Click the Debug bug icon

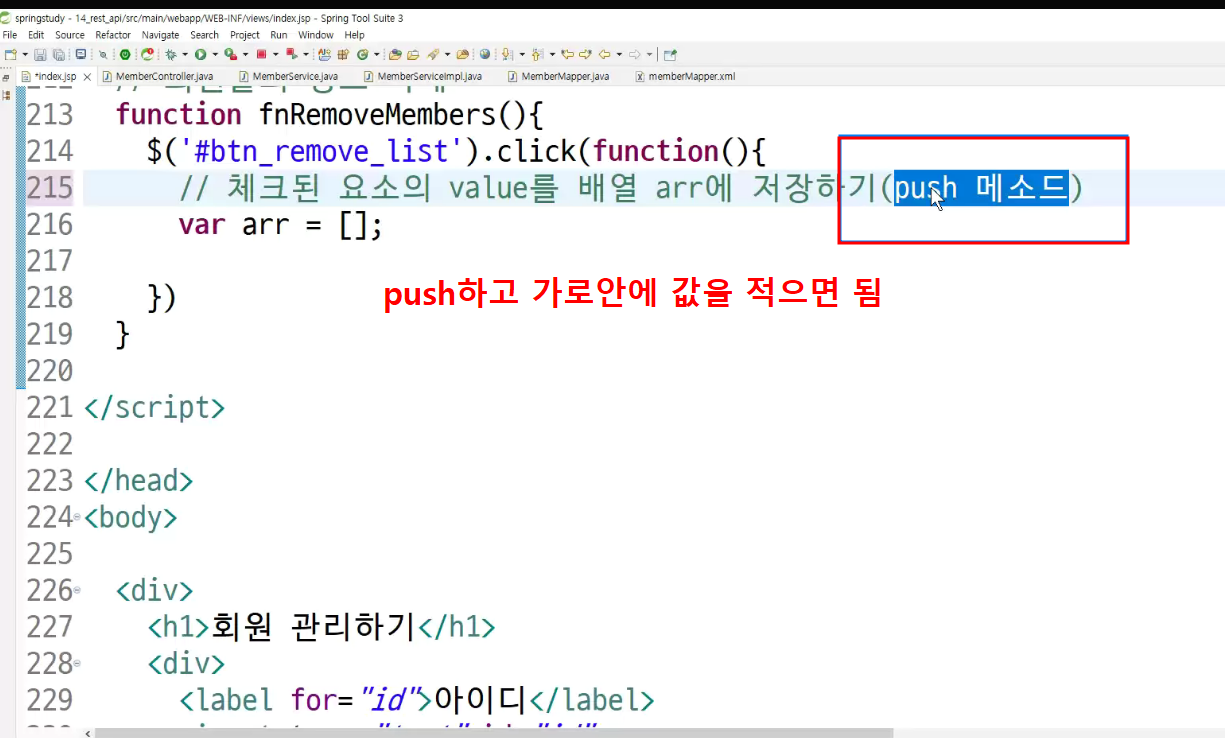point(170,54)
